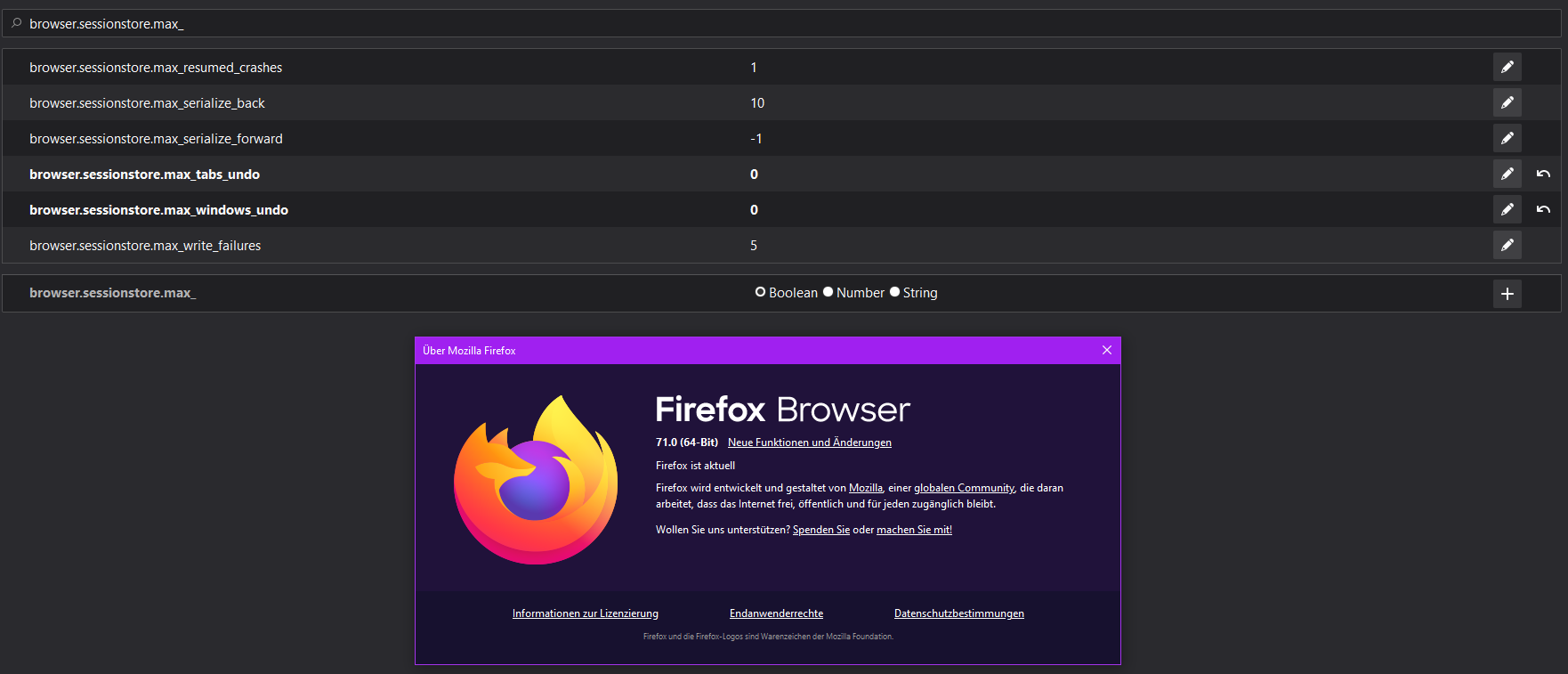Click value 1 of max_resumed_crashes
This screenshot has height=674, width=1568.
tap(754, 68)
